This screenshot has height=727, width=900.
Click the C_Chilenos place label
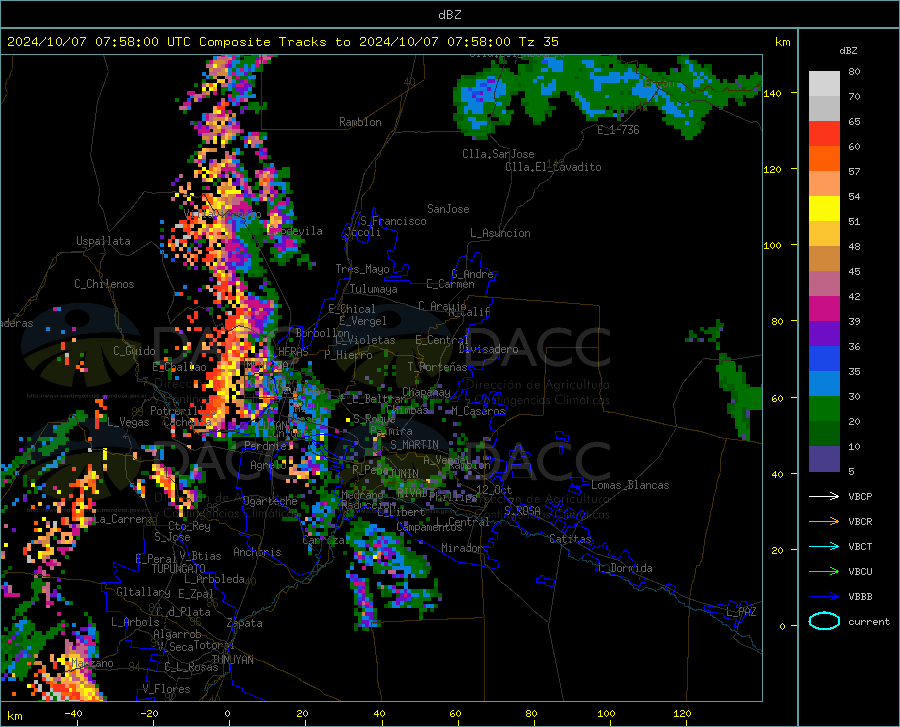pos(104,284)
